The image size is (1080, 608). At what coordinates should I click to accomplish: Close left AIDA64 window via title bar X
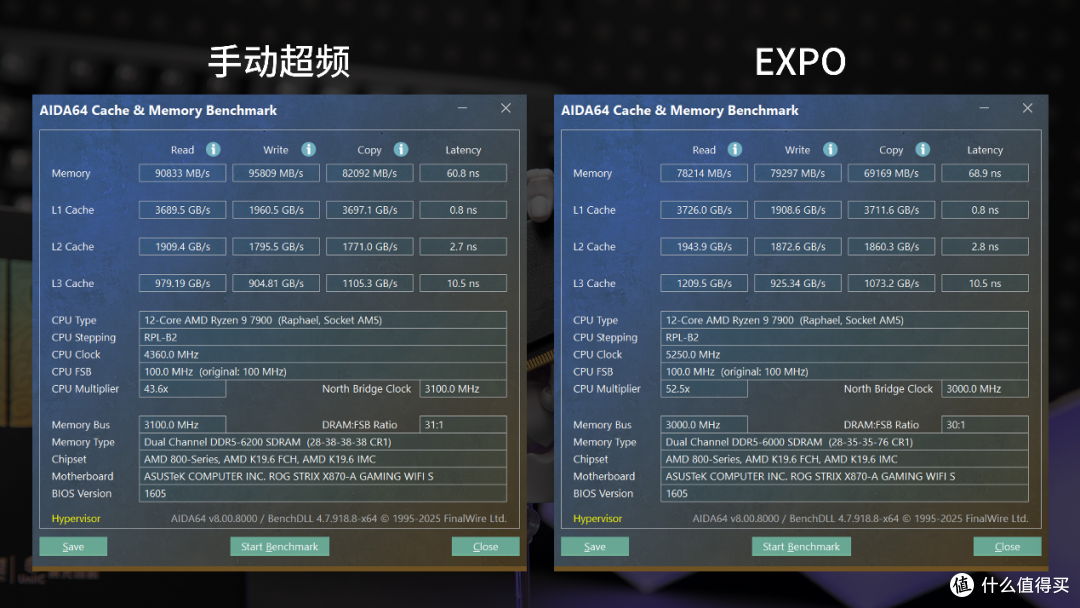click(506, 108)
